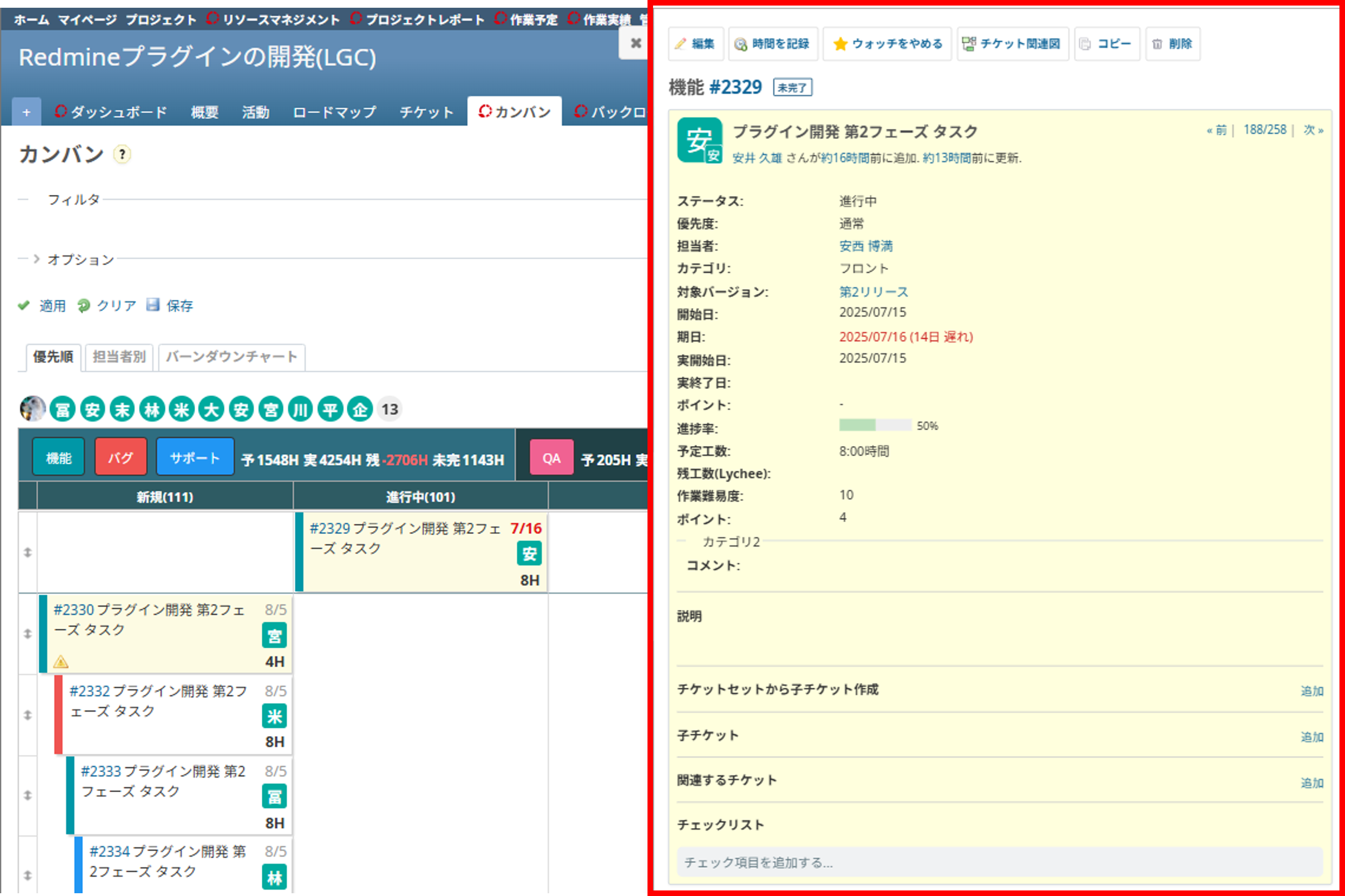
Task: Filter by 未 member avatar
Action: (x=122, y=409)
